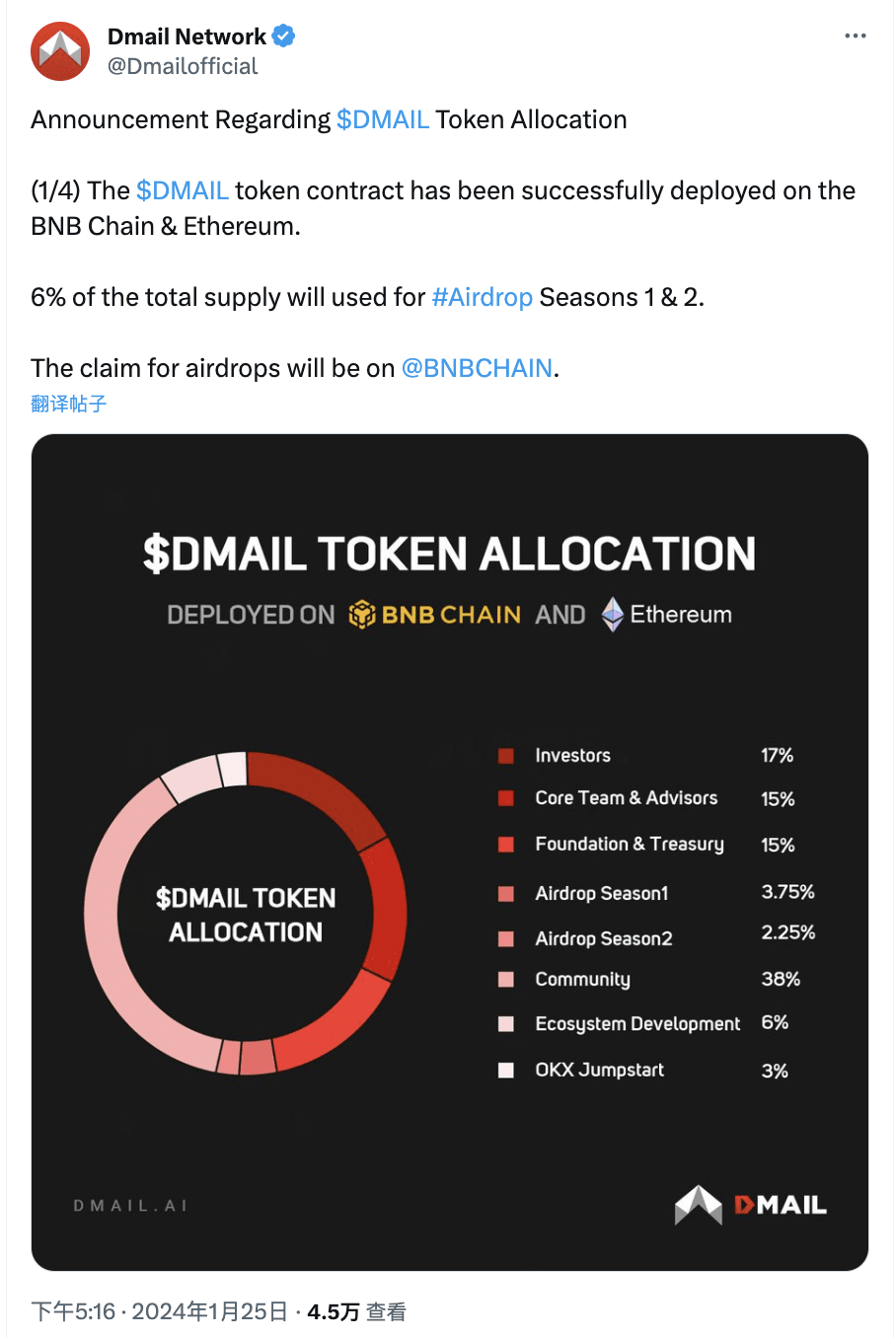This screenshot has width=896, height=1338.
Task: Click the Investors legend square
Action: point(505,755)
